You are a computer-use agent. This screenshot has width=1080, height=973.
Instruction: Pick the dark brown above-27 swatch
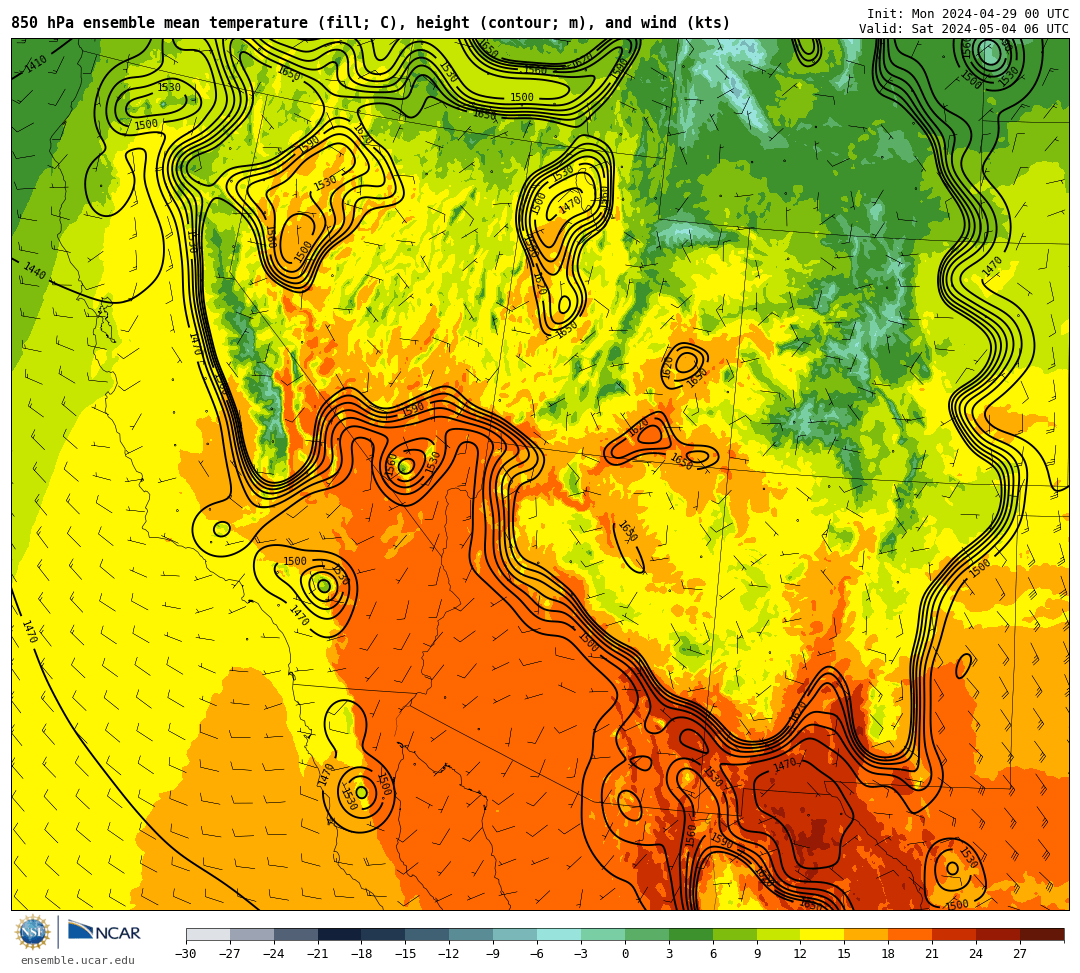[1042, 934]
